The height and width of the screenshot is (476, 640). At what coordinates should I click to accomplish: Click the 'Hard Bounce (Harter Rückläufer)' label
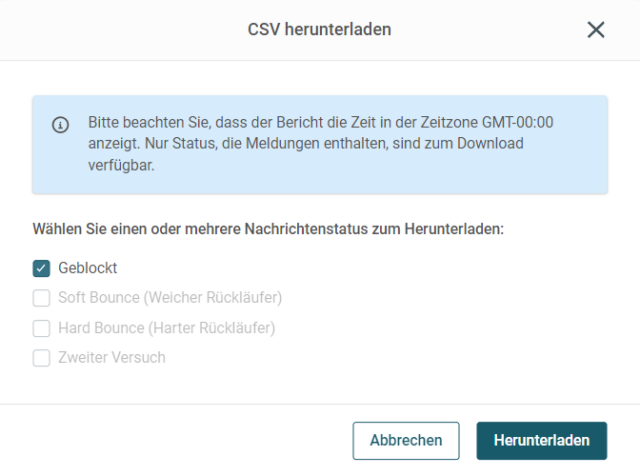coord(167,328)
